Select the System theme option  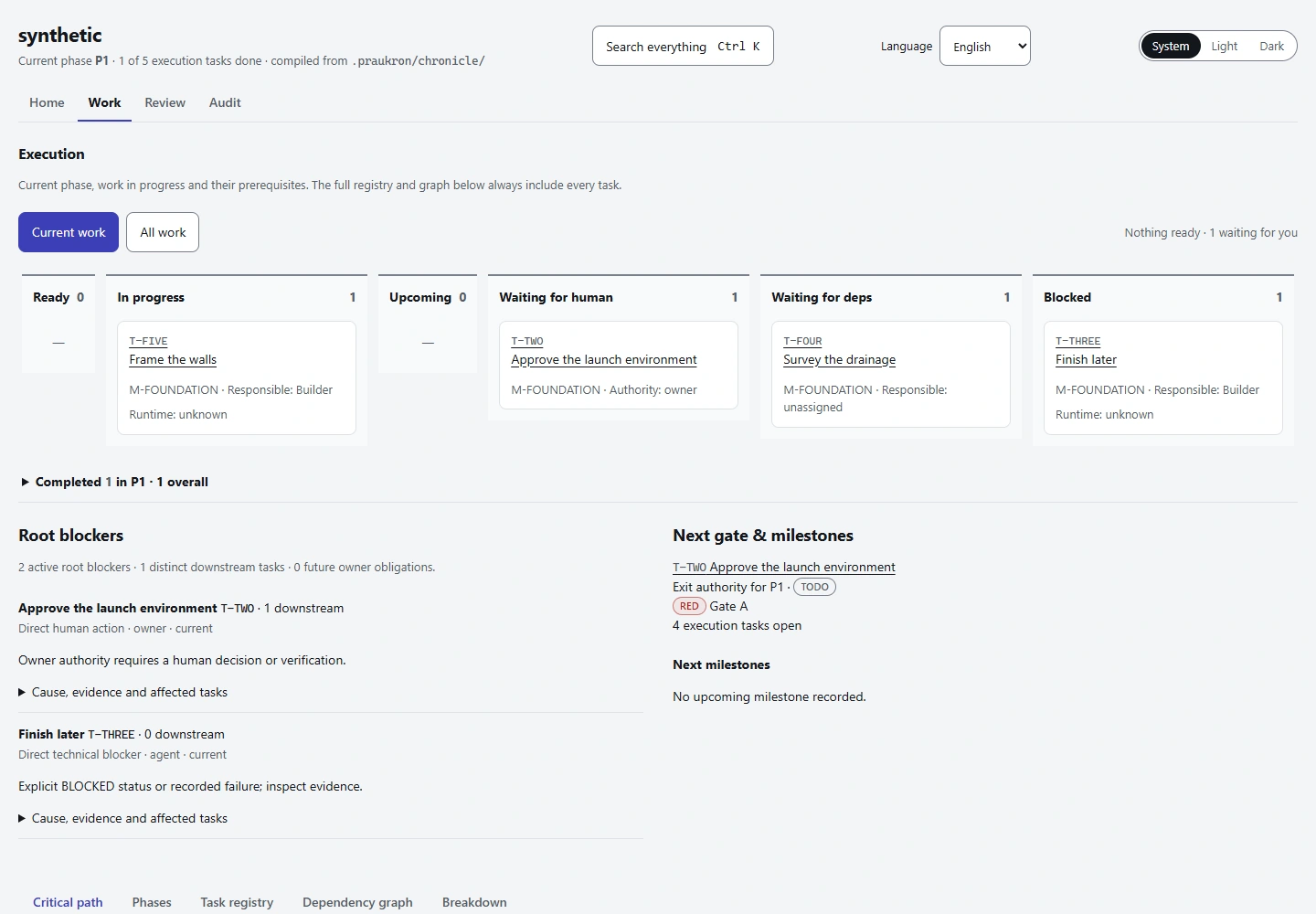(1170, 46)
